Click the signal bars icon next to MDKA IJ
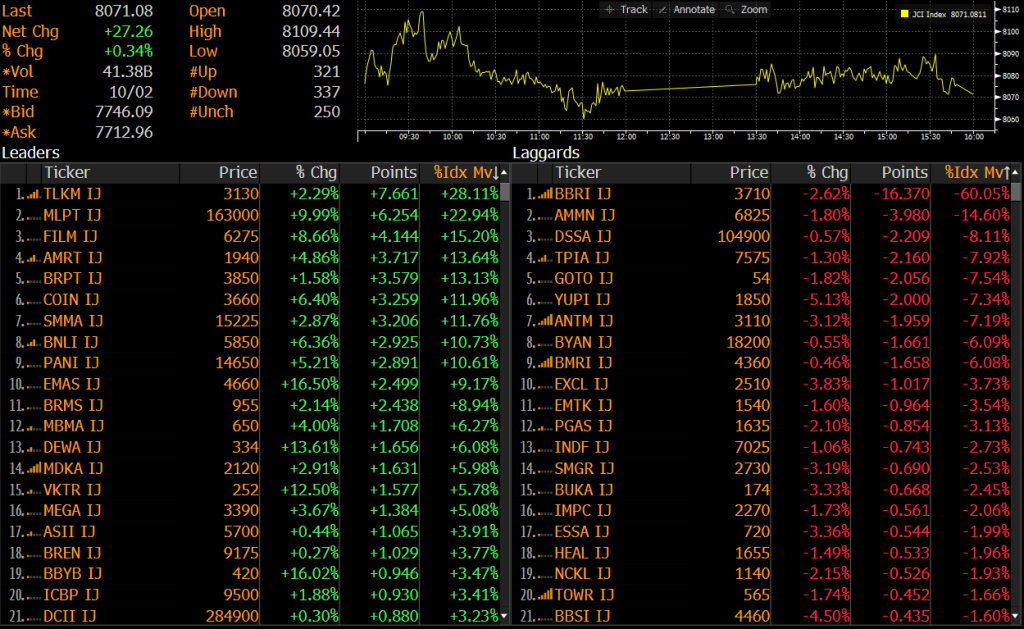The image size is (1024, 629). coord(32,468)
